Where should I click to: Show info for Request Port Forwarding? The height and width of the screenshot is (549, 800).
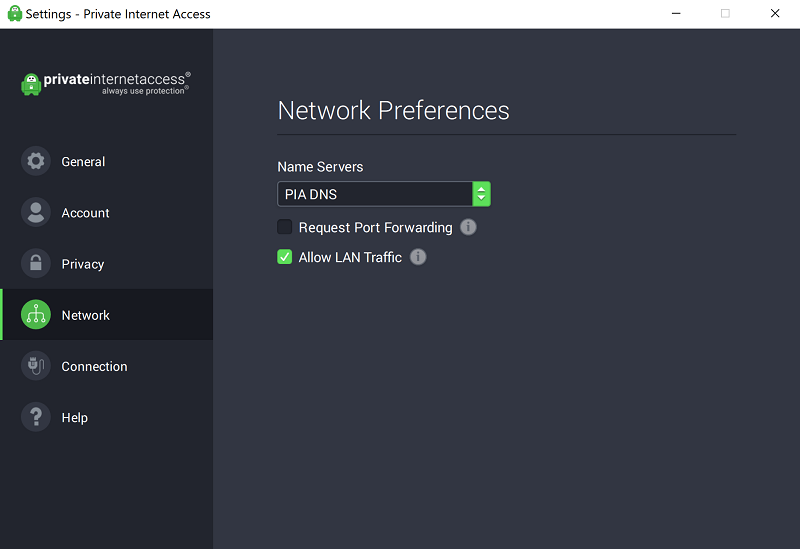tap(468, 227)
